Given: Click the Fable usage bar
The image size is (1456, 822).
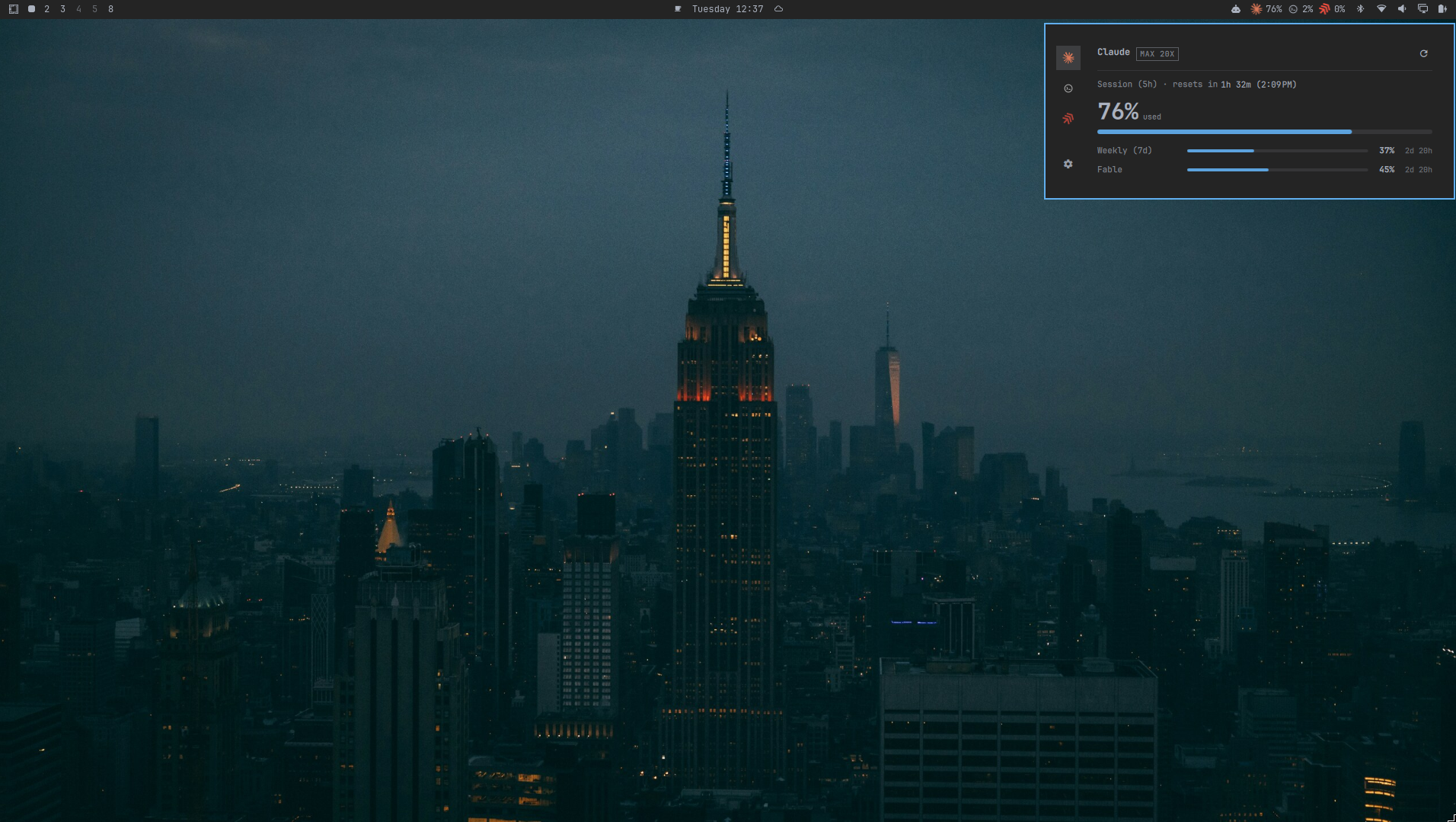Looking at the screenshot, I should [1277, 170].
